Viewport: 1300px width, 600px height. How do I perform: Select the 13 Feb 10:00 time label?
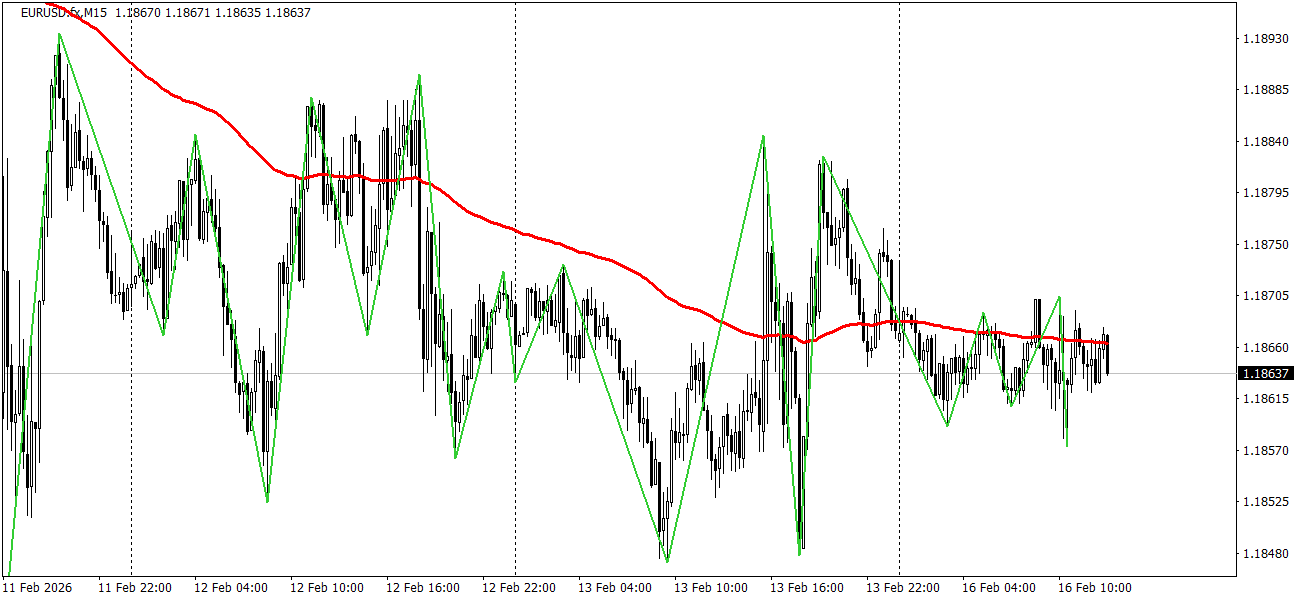(x=711, y=588)
